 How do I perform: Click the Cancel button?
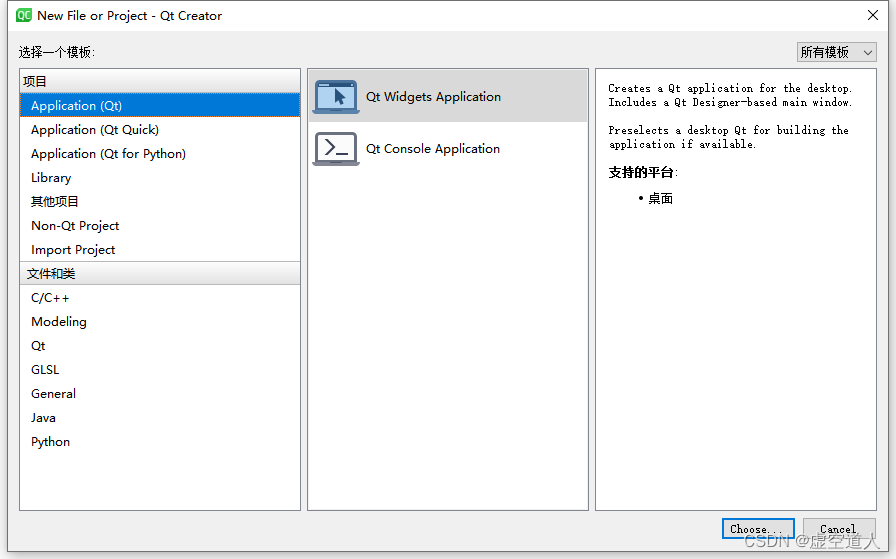click(x=839, y=529)
